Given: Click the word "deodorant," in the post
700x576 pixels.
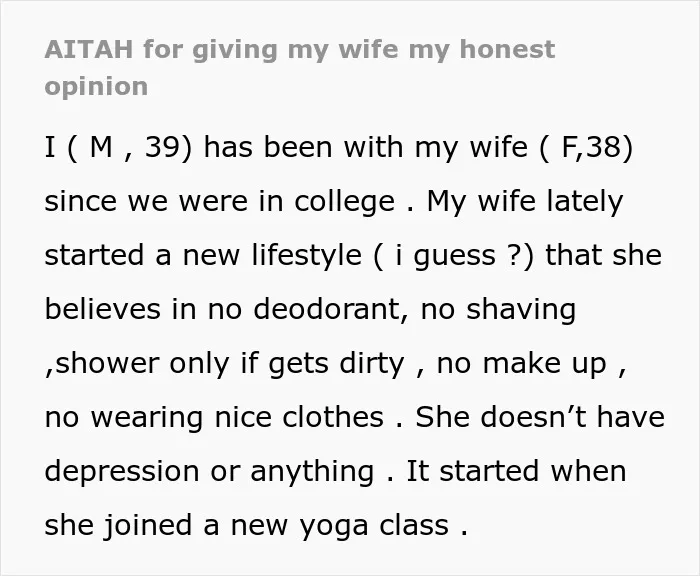Looking at the screenshot, I should tap(331, 309).
